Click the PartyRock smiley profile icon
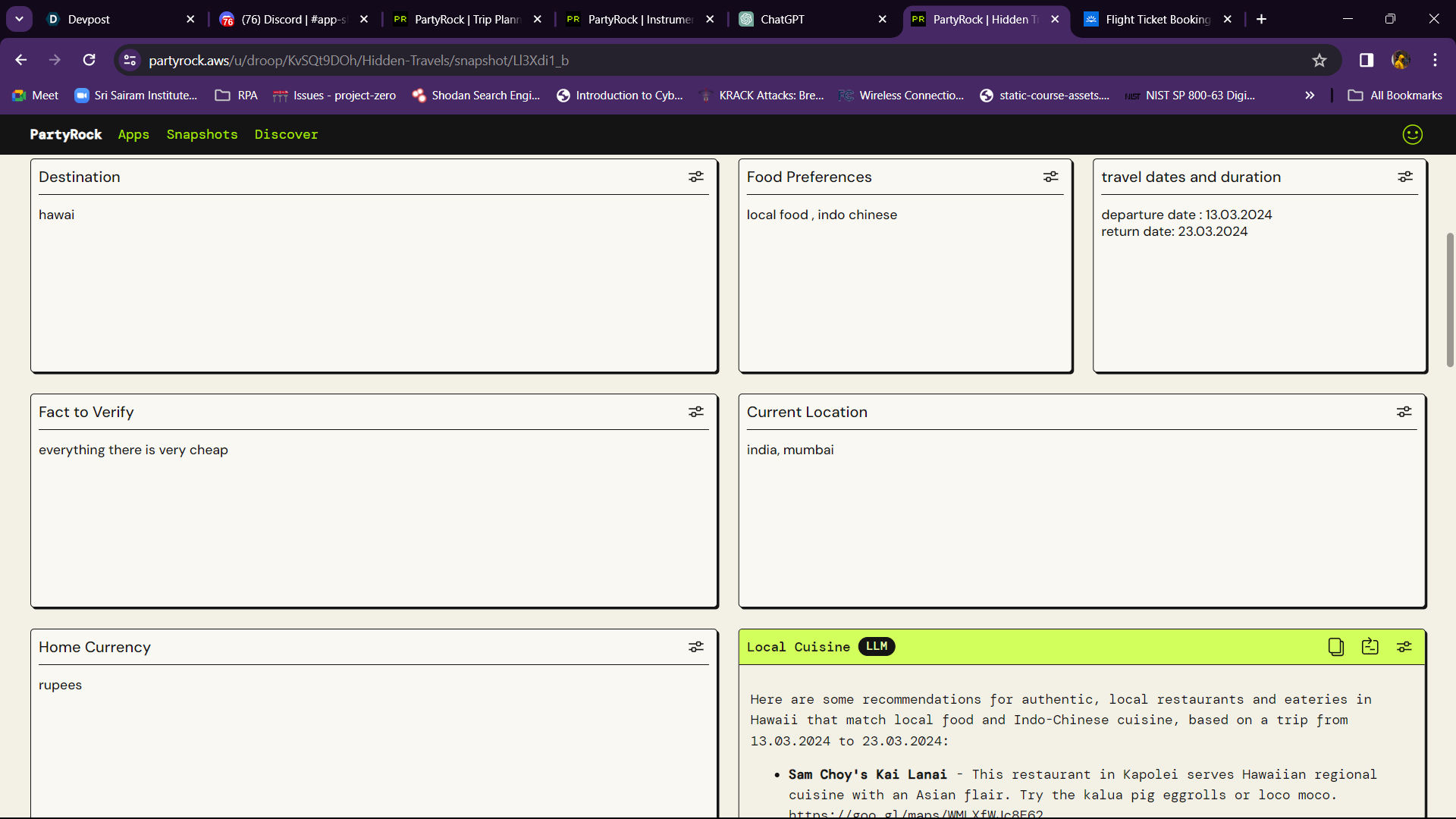1456x819 pixels. [x=1412, y=134]
